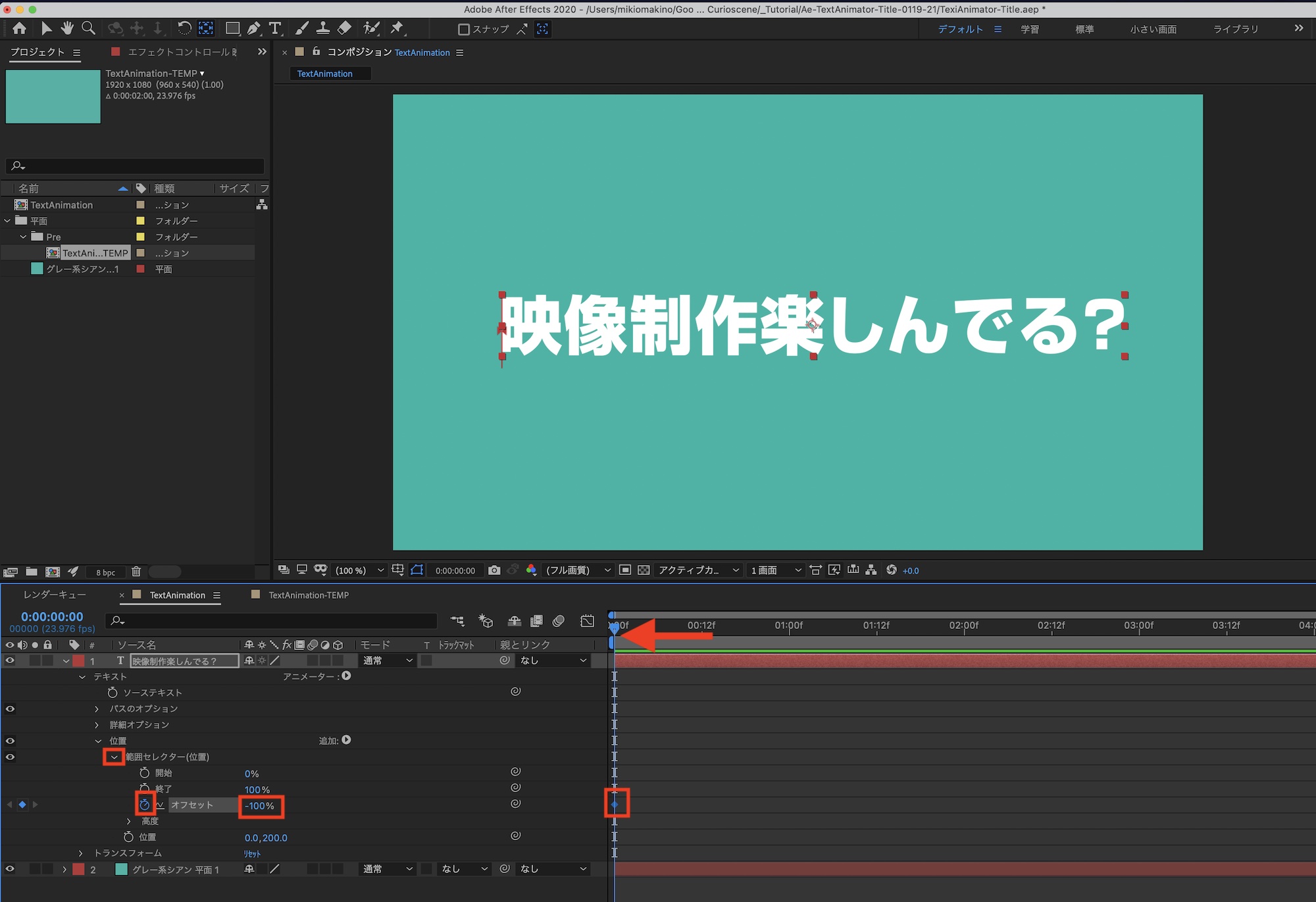The width and height of the screenshot is (1316, 902).
Task: Toggle visibility of グレー系シアン 平面 1 layer
Action: pos(10,869)
